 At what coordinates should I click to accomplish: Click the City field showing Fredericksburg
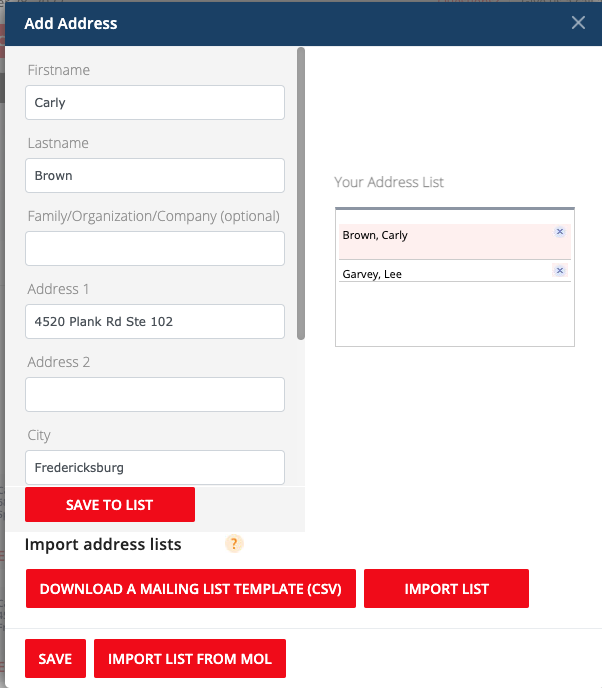(155, 467)
